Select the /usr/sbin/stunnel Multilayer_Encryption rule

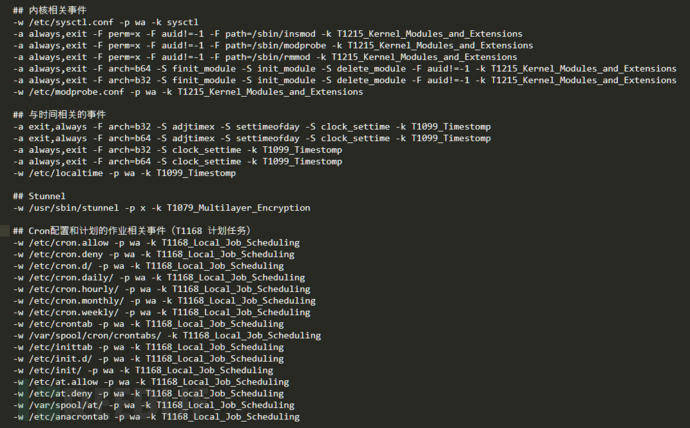(x=161, y=208)
